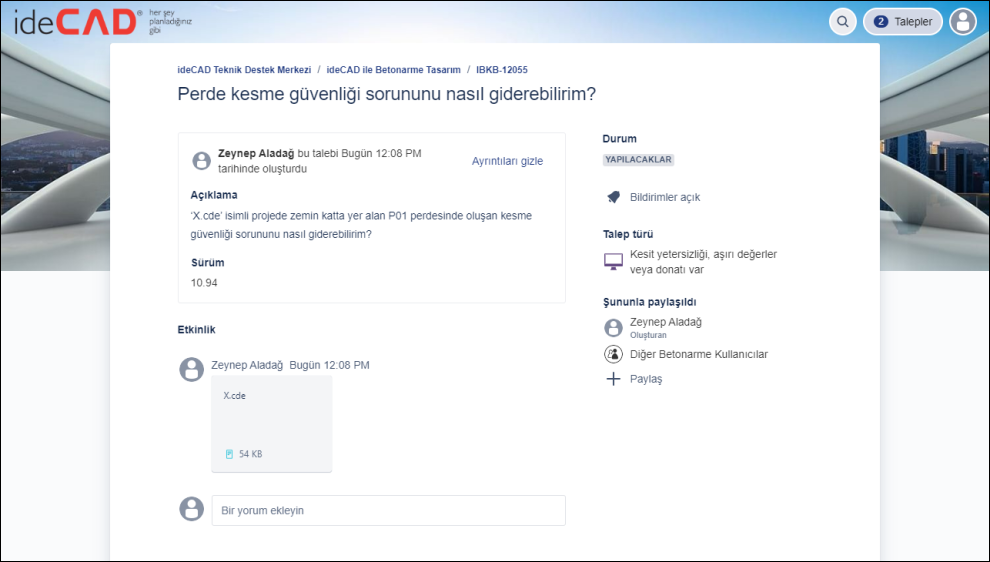
Task: Share the request via Paylaş
Action: (x=646, y=379)
